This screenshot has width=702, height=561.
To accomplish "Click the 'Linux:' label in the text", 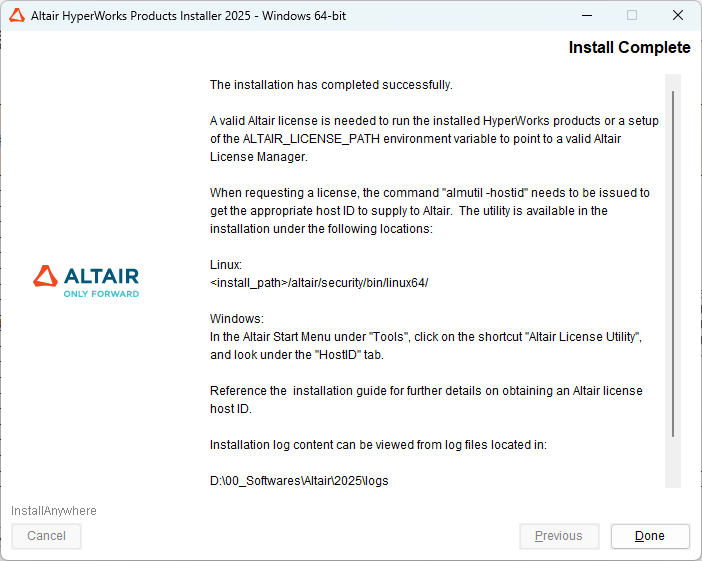I will pos(226,265).
